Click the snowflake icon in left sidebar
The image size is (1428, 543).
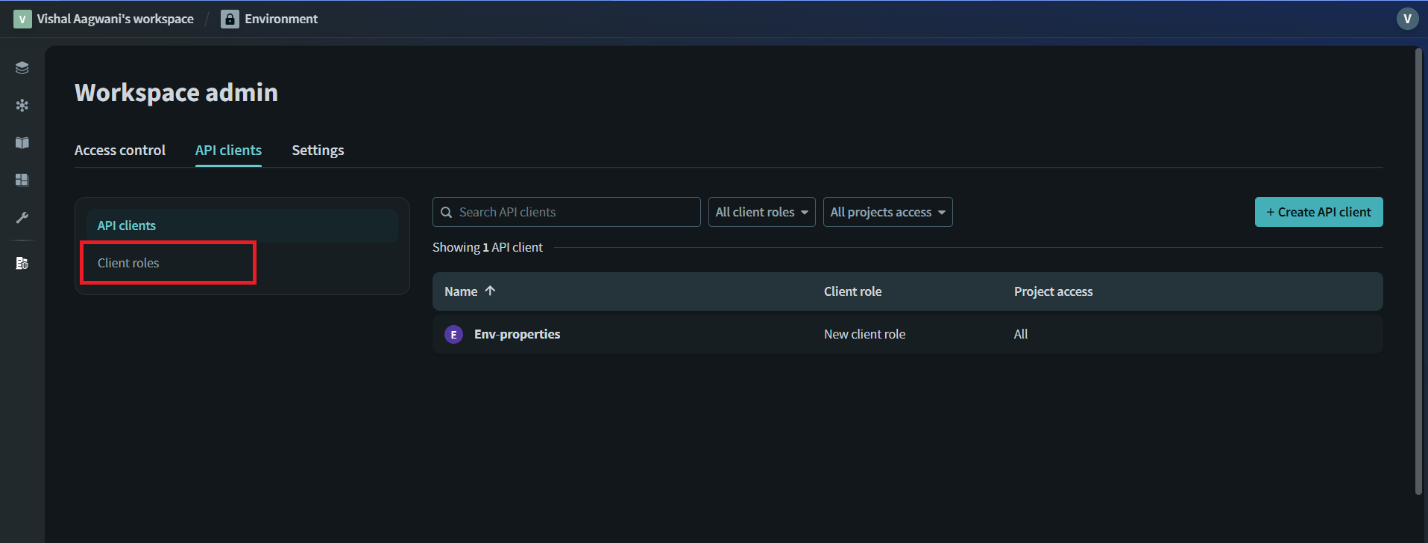[22, 105]
